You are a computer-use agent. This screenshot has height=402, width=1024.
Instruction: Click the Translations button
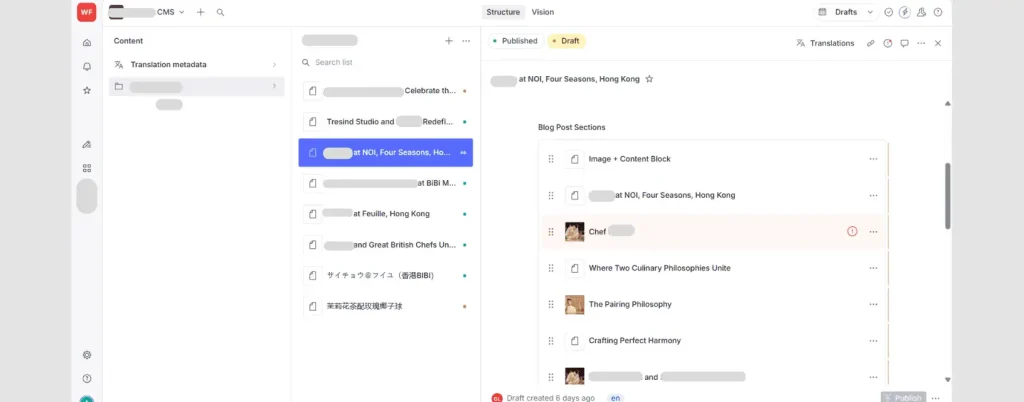coord(825,43)
